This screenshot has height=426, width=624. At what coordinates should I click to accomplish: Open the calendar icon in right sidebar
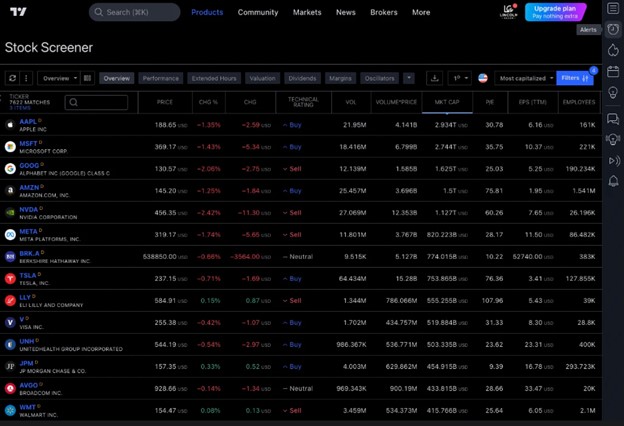tap(613, 71)
